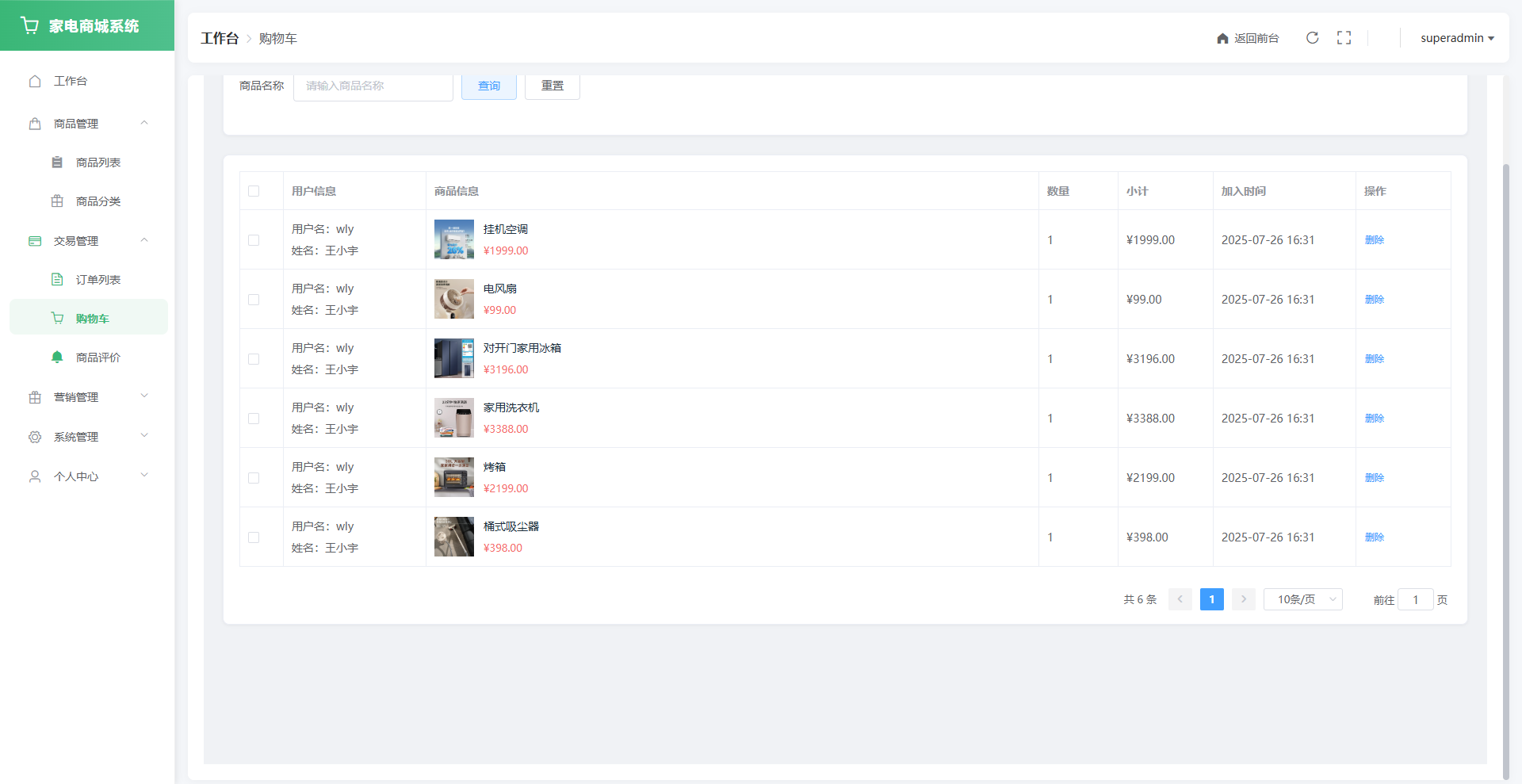Click the 工作台 home icon in sidebar
Screen dimensions: 1522x784
pos(35,81)
